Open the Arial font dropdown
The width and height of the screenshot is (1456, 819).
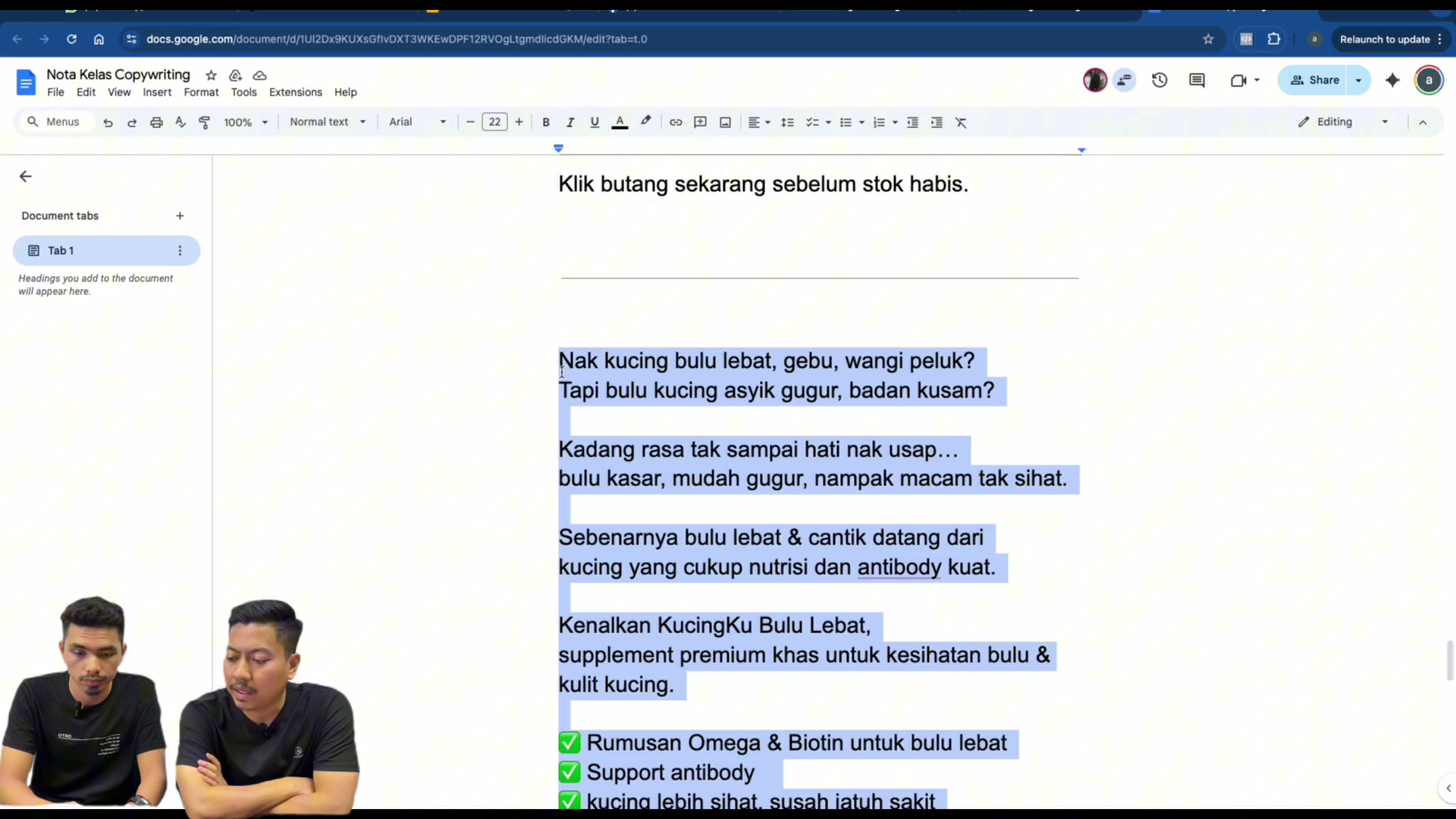point(417,122)
